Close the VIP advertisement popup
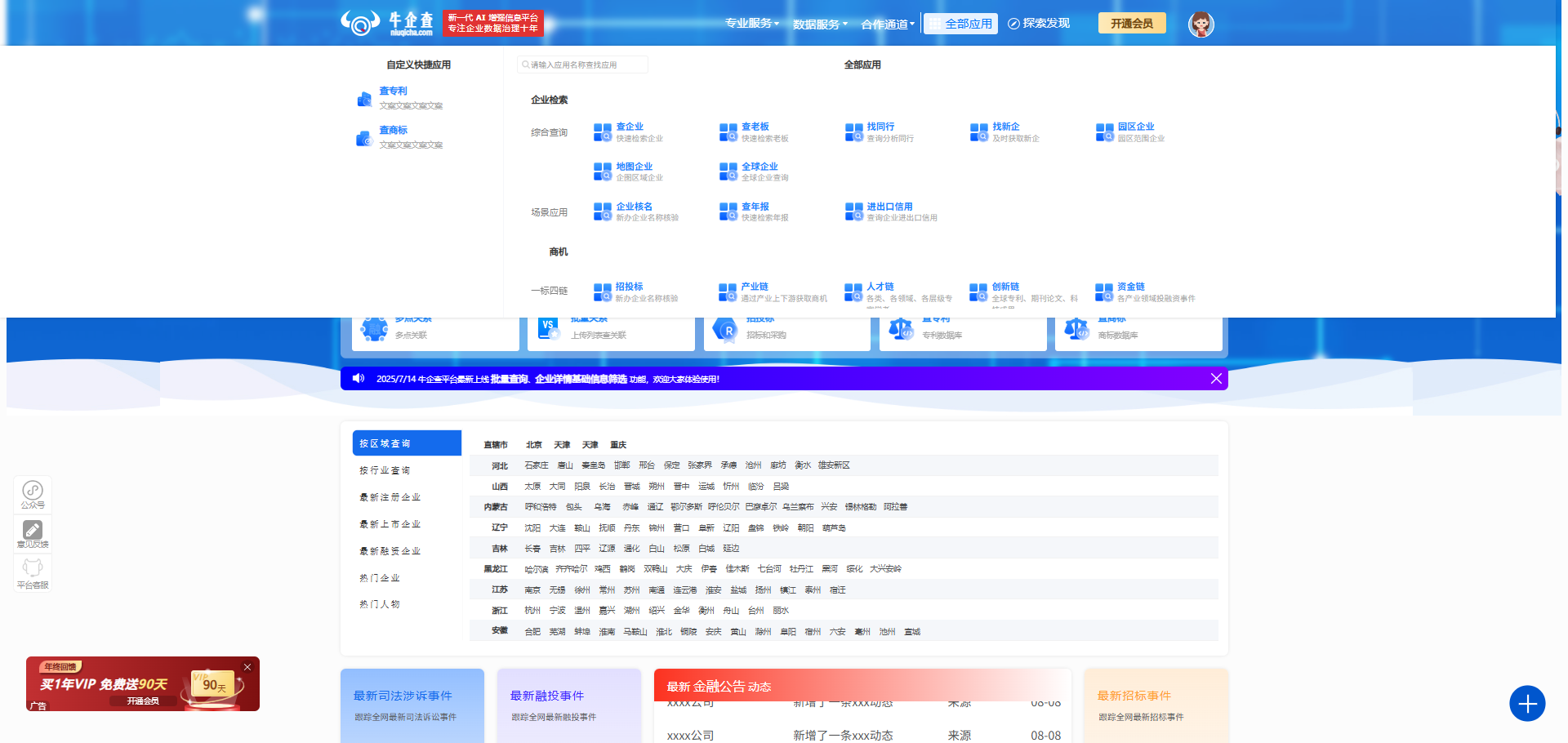The image size is (1568, 743). 247,667
